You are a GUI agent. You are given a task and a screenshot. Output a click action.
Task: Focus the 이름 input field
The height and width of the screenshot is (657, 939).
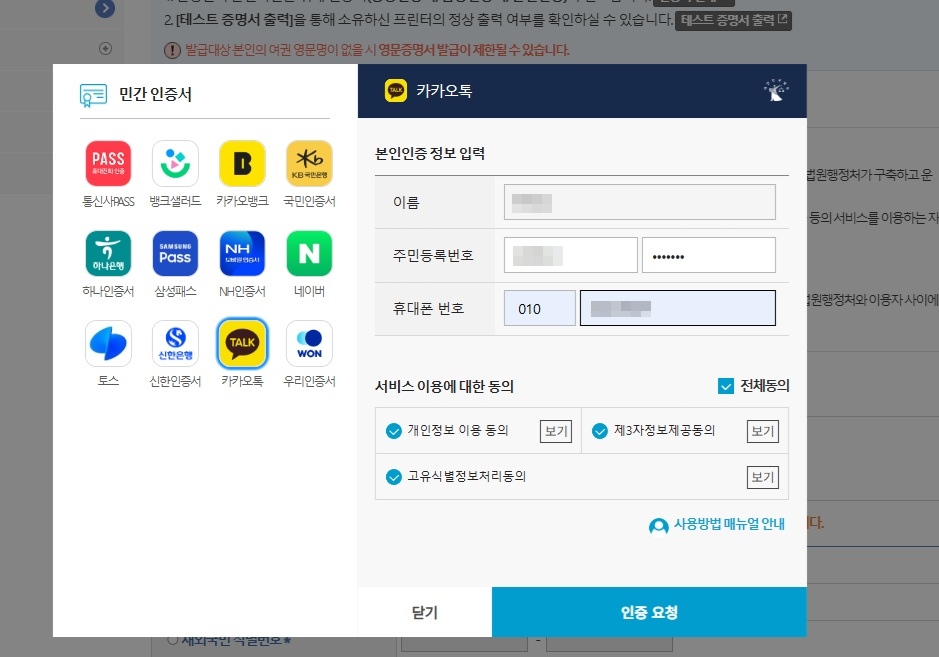click(x=640, y=202)
